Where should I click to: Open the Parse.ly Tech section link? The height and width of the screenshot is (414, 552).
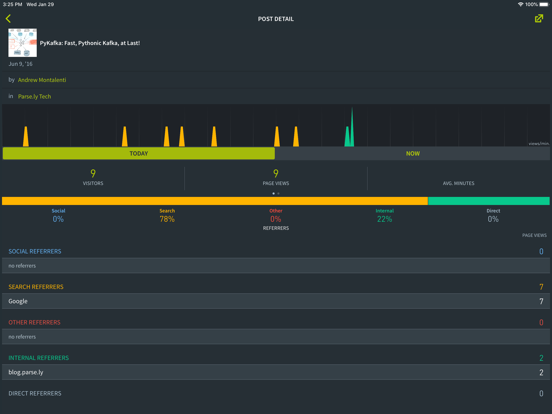tap(34, 96)
